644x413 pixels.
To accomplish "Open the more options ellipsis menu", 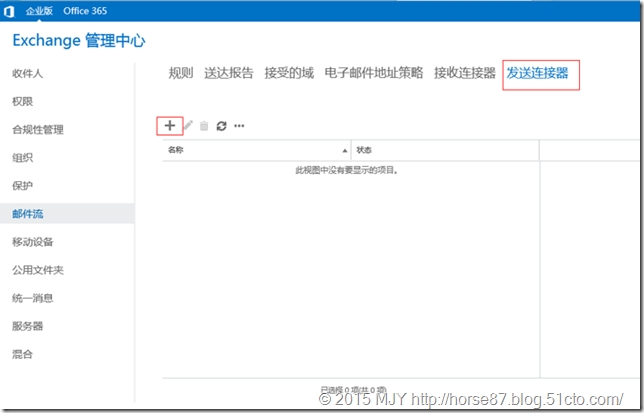I will coord(239,126).
